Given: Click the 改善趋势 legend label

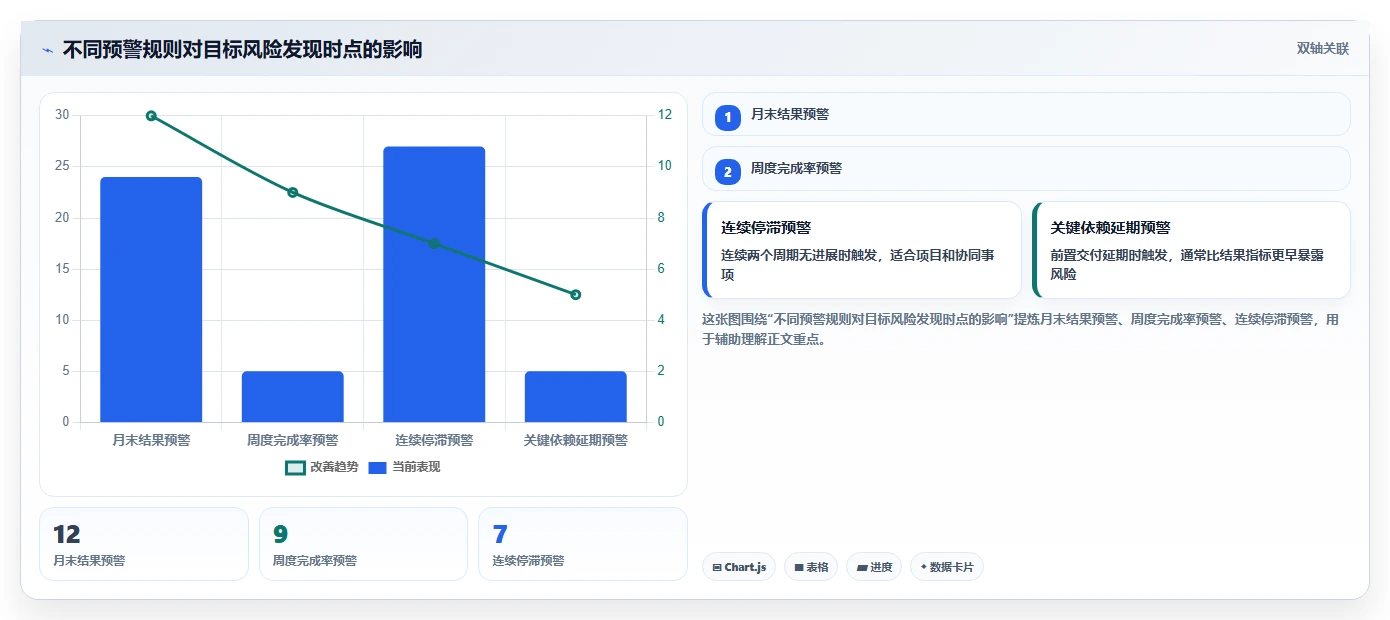Looking at the screenshot, I should tap(334, 467).
